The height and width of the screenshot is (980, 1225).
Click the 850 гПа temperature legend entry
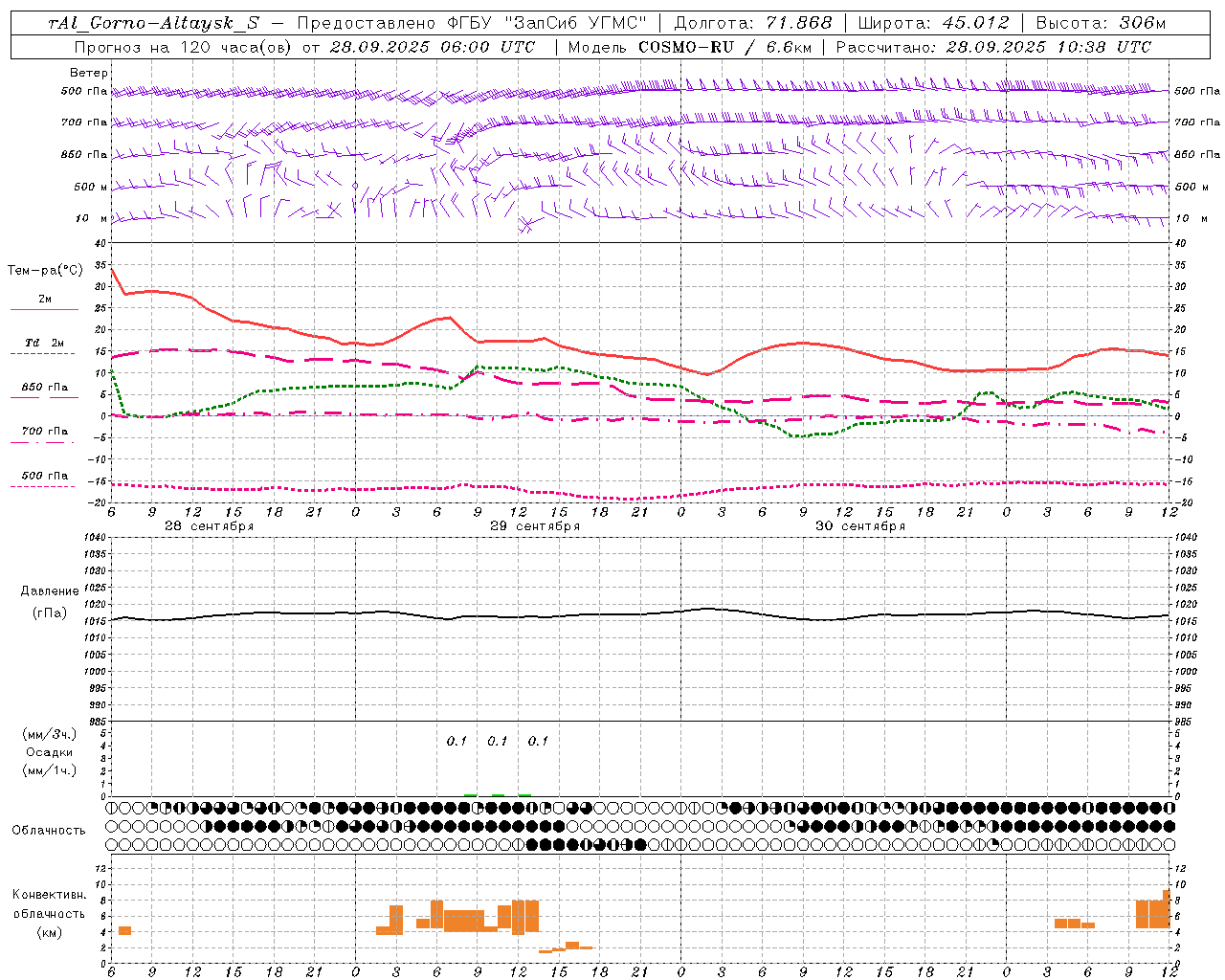tap(45, 388)
